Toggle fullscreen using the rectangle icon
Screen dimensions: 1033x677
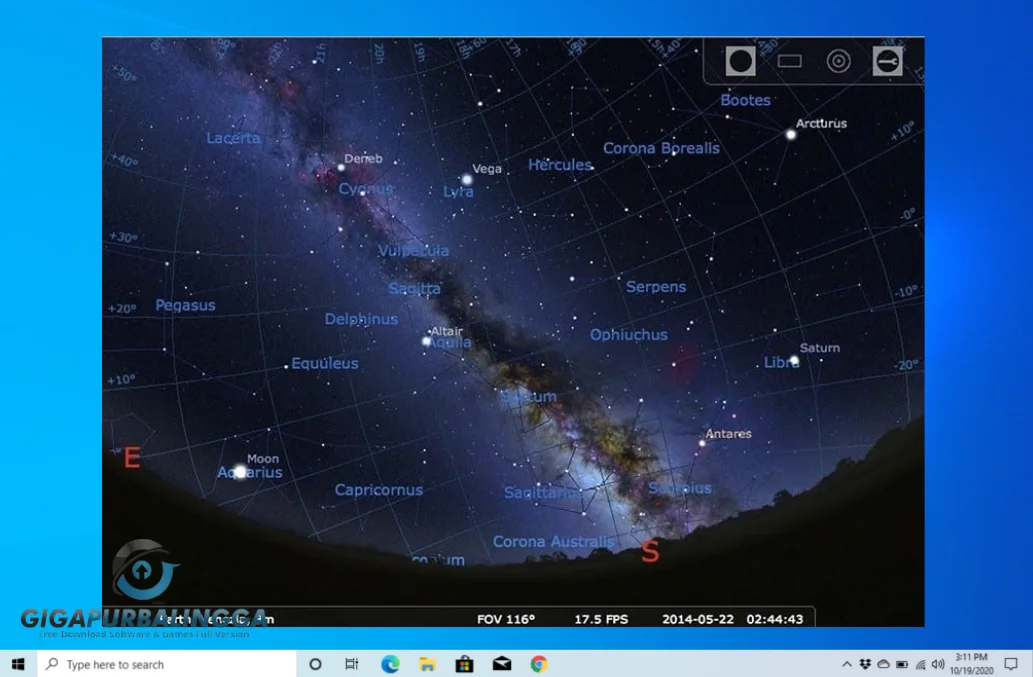tap(790, 60)
